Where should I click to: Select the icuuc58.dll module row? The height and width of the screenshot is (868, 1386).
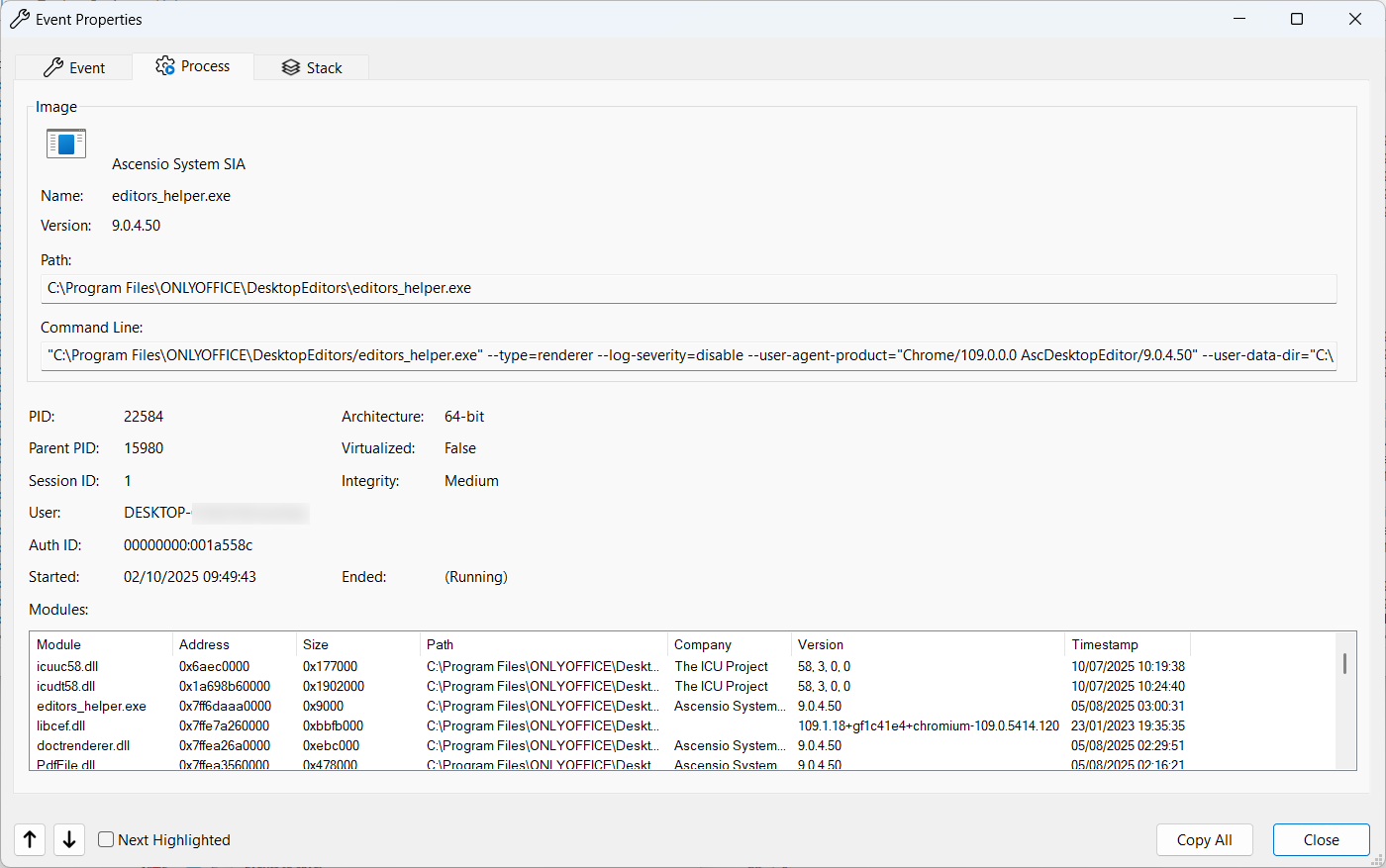(x=67, y=666)
